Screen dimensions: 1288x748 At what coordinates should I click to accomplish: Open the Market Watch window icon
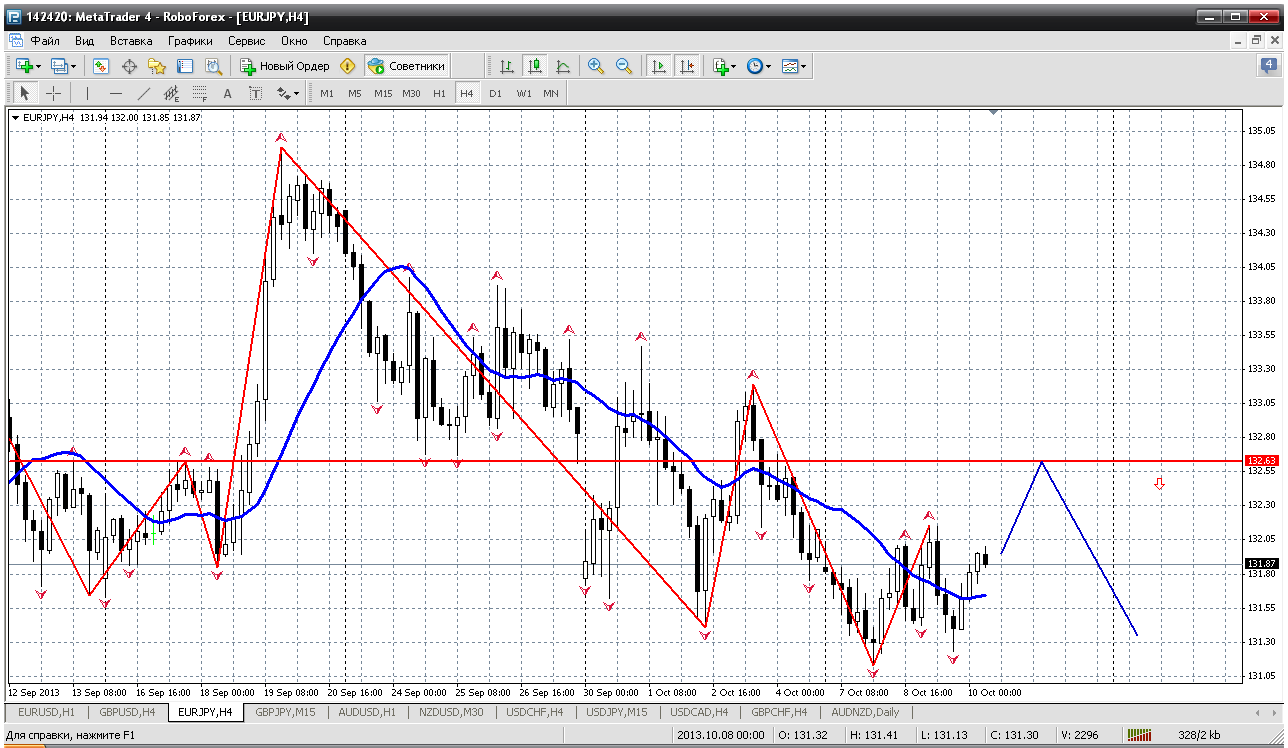point(101,66)
